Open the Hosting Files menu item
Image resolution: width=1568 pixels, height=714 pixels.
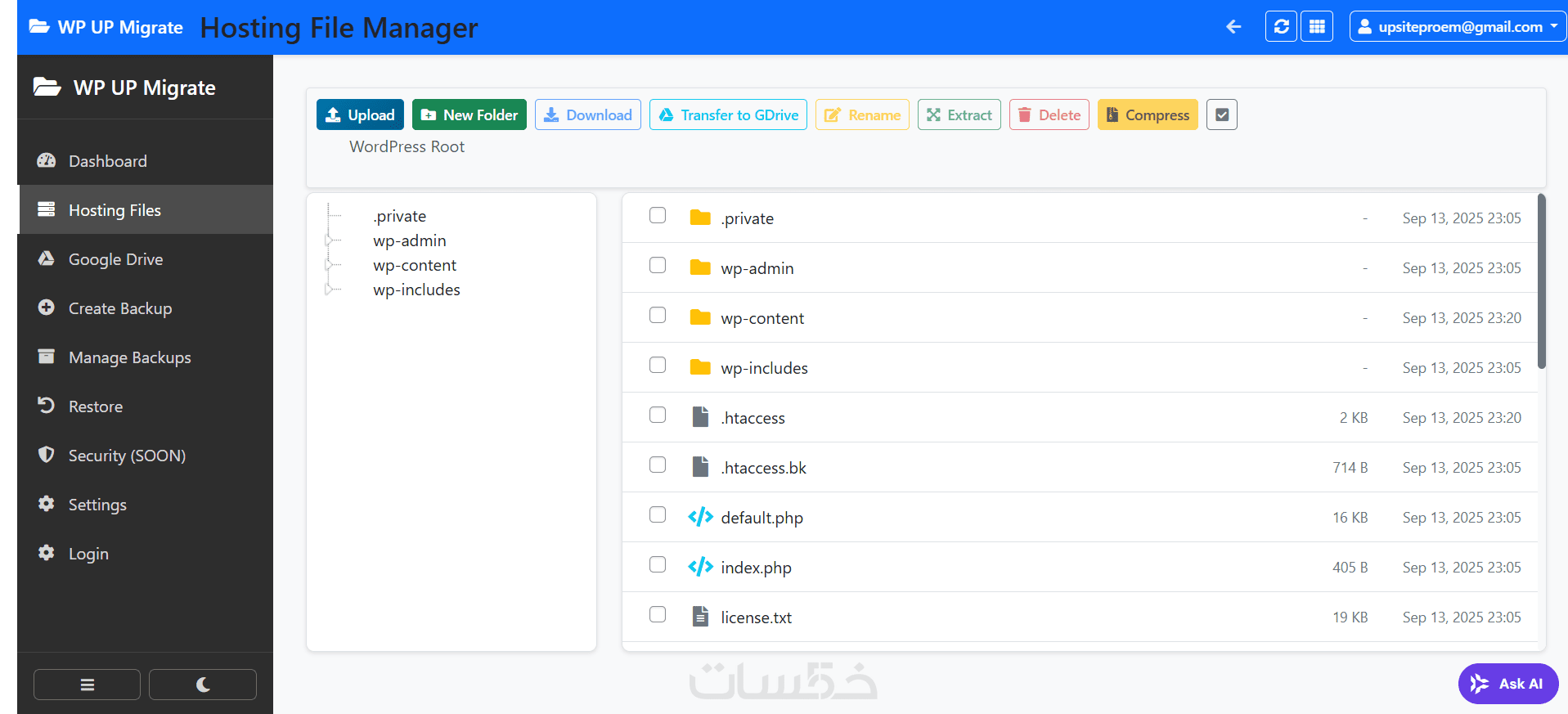click(146, 210)
